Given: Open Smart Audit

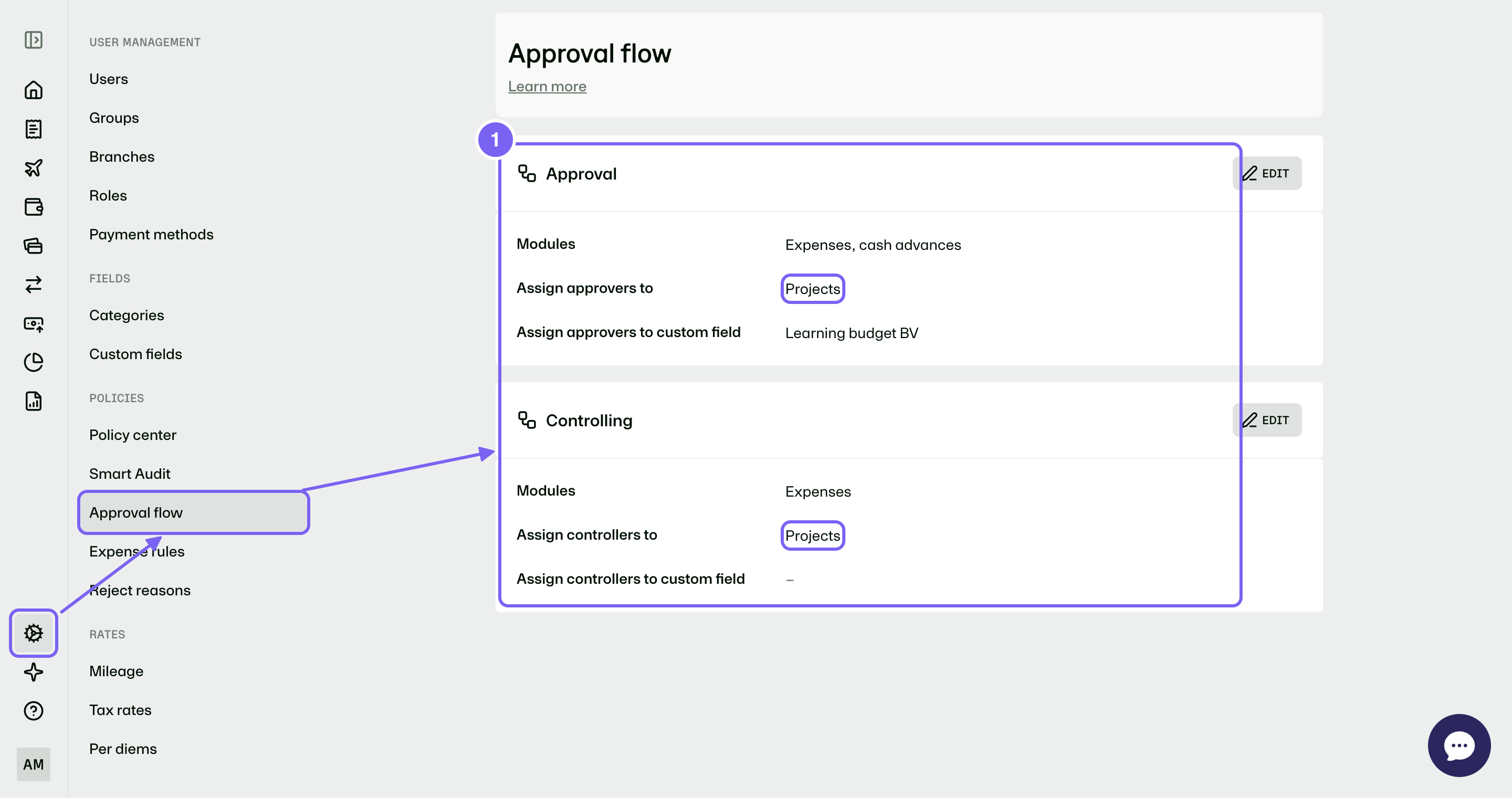Looking at the screenshot, I should pos(130,474).
